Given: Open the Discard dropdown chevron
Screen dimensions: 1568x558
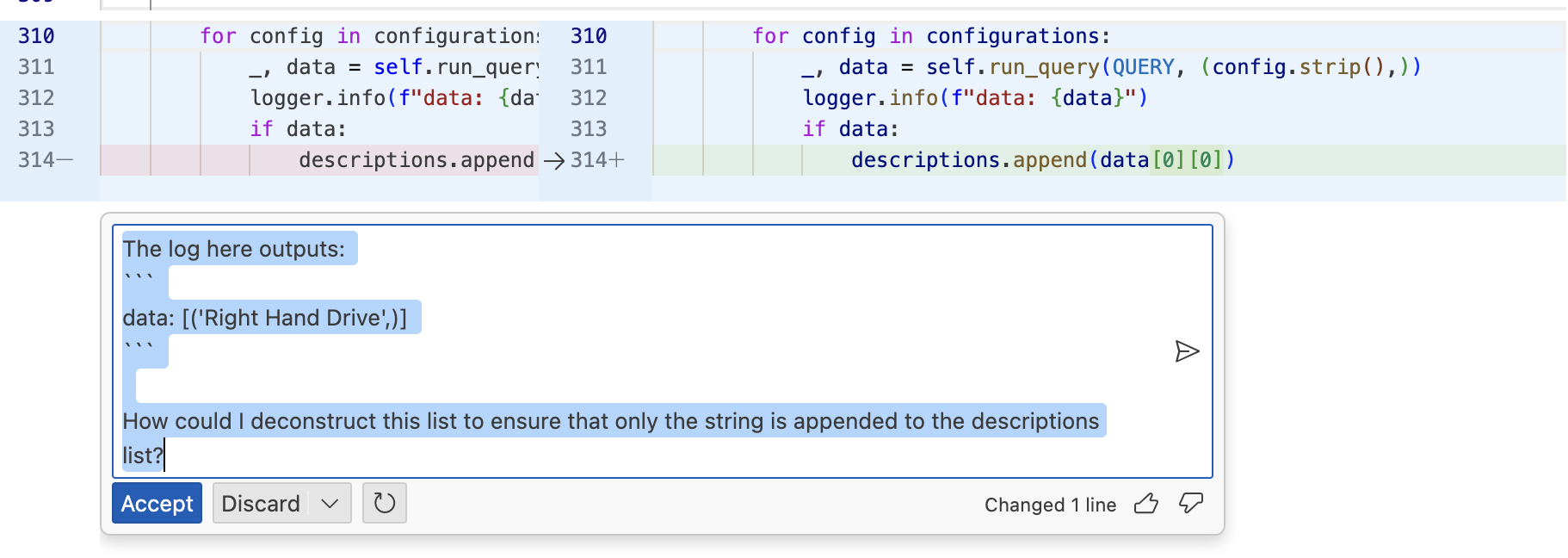Looking at the screenshot, I should 330,503.
